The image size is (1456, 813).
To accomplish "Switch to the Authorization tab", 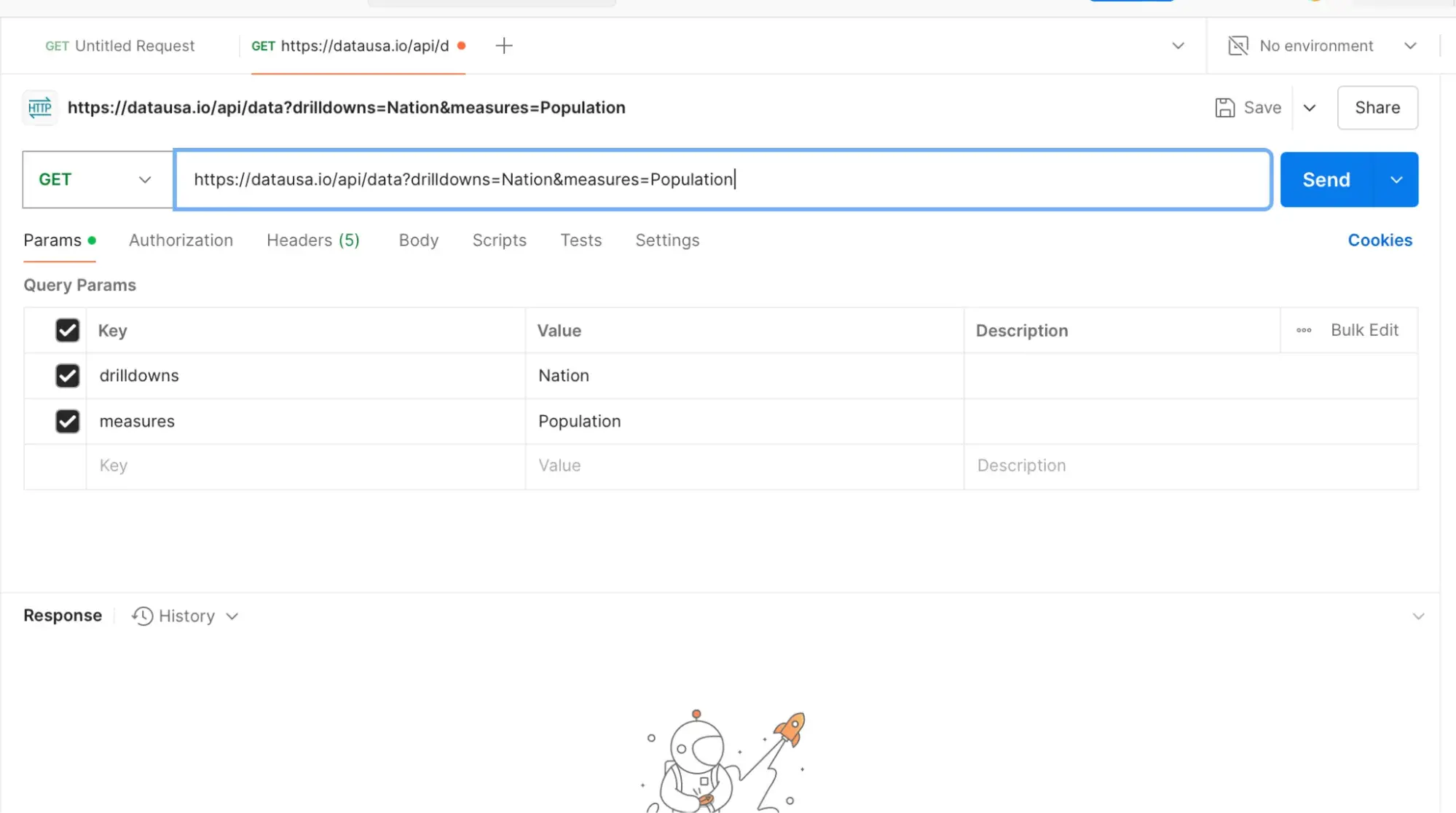I will [181, 240].
